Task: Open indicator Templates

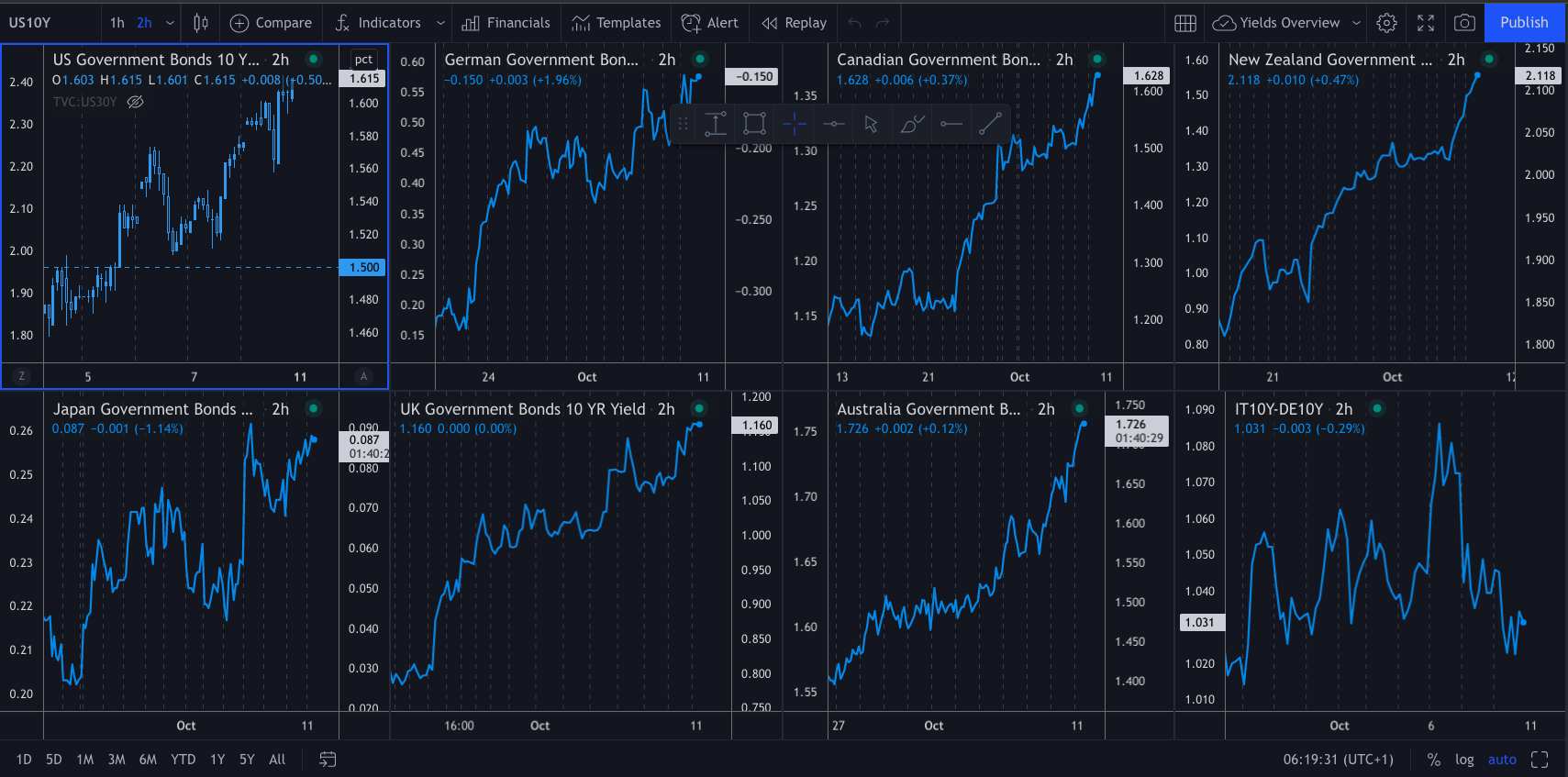Action: 616,23
